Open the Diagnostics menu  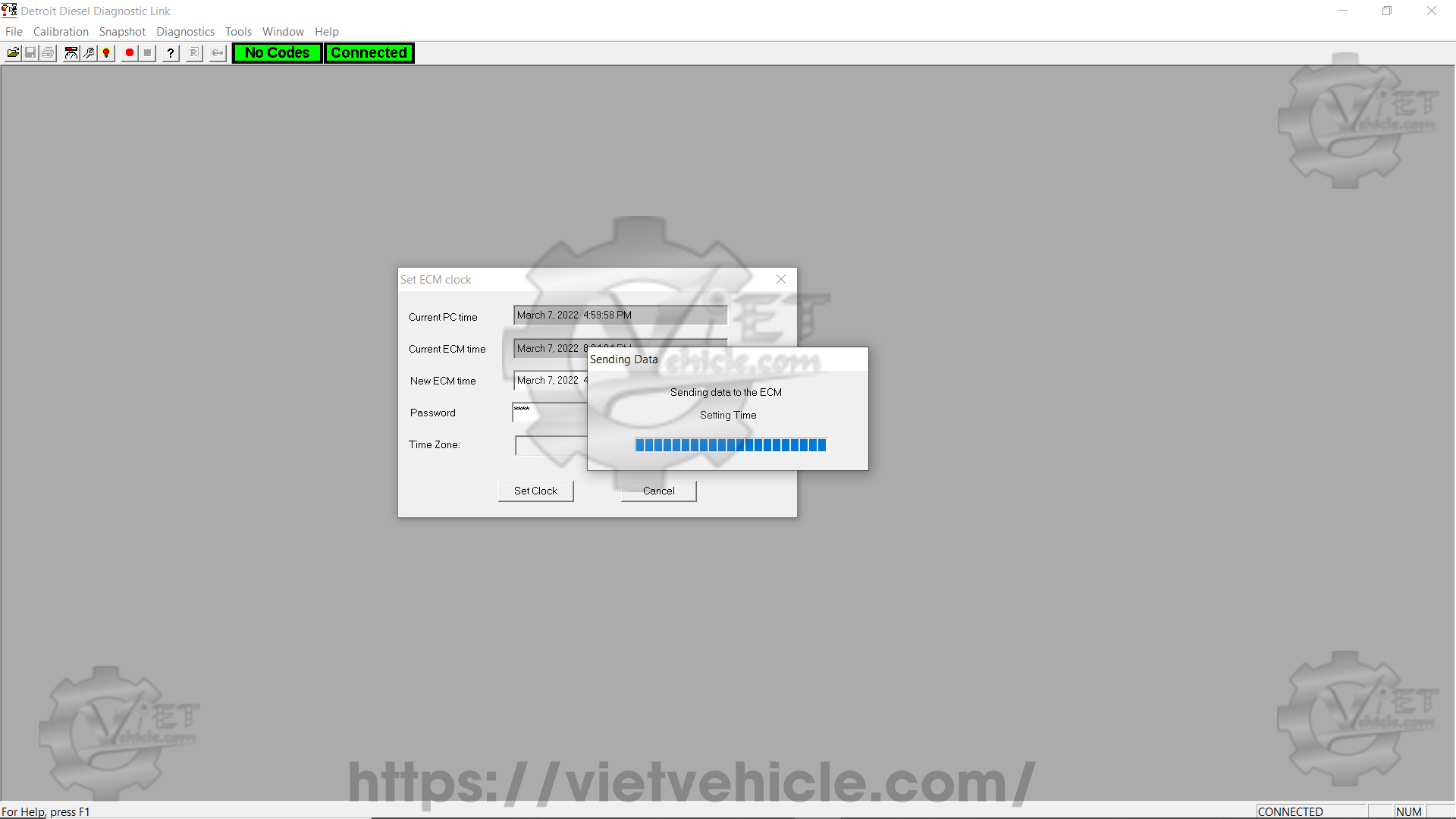185,32
